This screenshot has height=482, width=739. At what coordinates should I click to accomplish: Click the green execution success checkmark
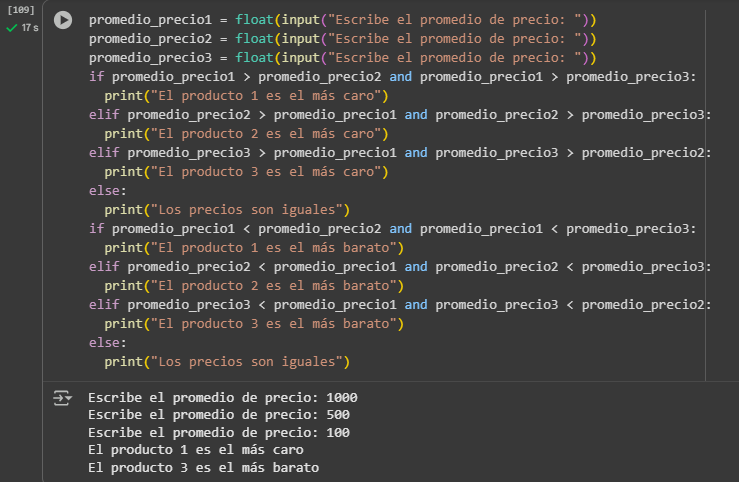click(12, 28)
